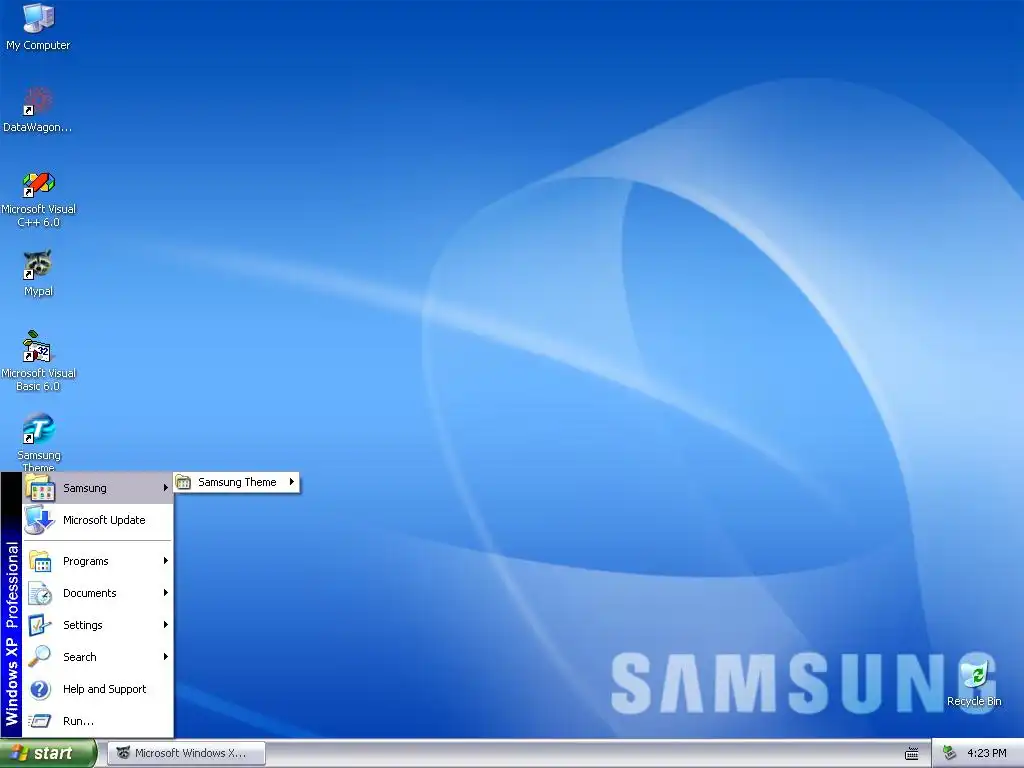The image size is (1024, 768).
Task: Click the Samsung folder icon in Start menu
Action: coord(40,488)
